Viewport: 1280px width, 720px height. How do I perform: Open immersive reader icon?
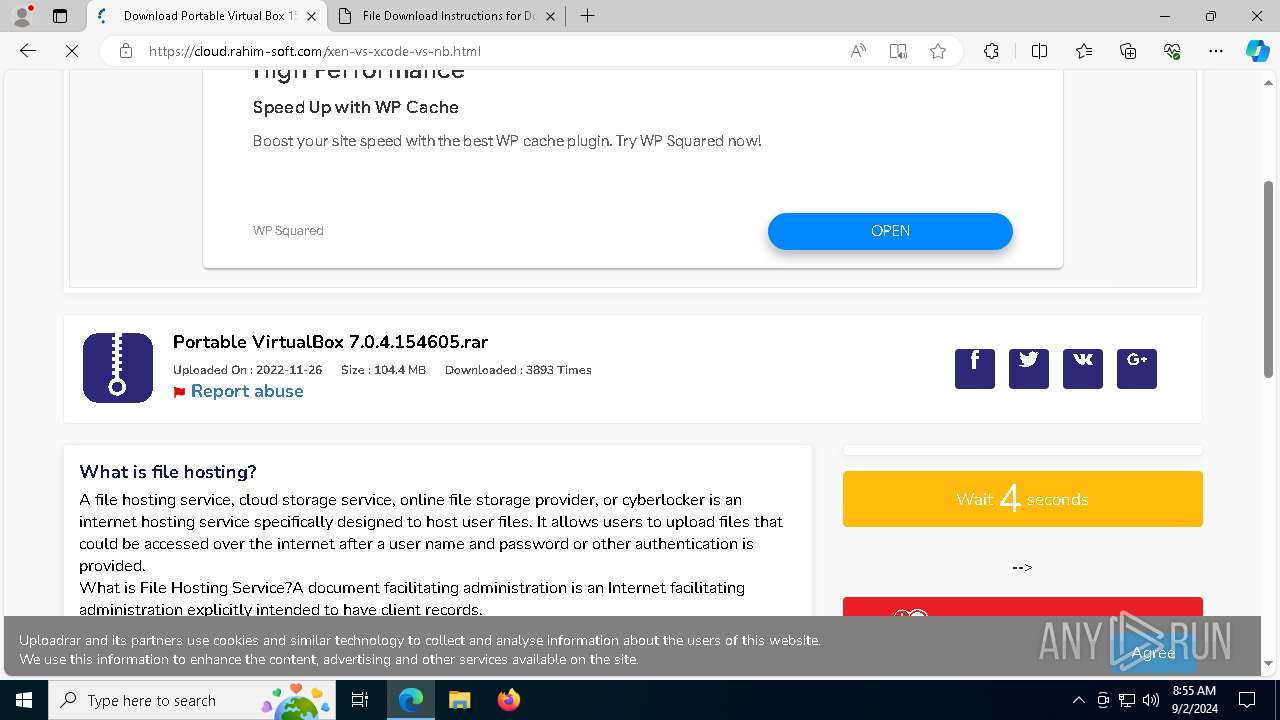pos(898,51)
